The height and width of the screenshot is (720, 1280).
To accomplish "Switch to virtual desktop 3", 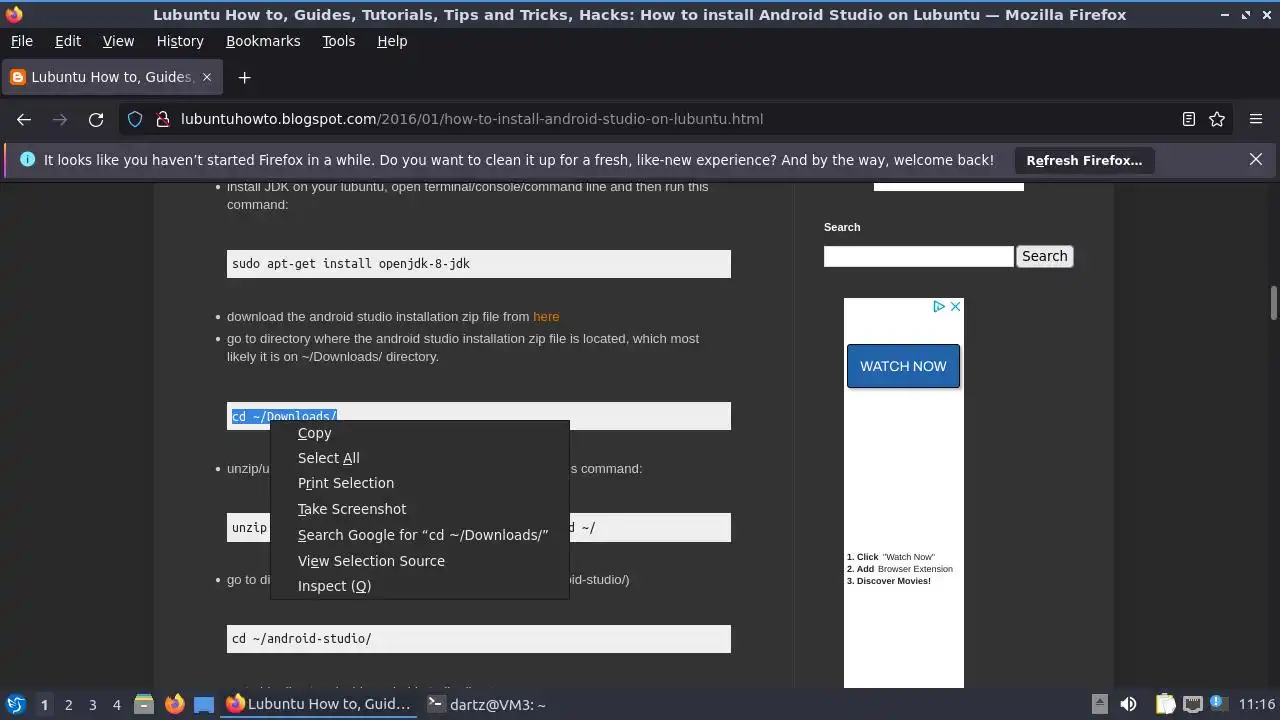I will 92,705.
